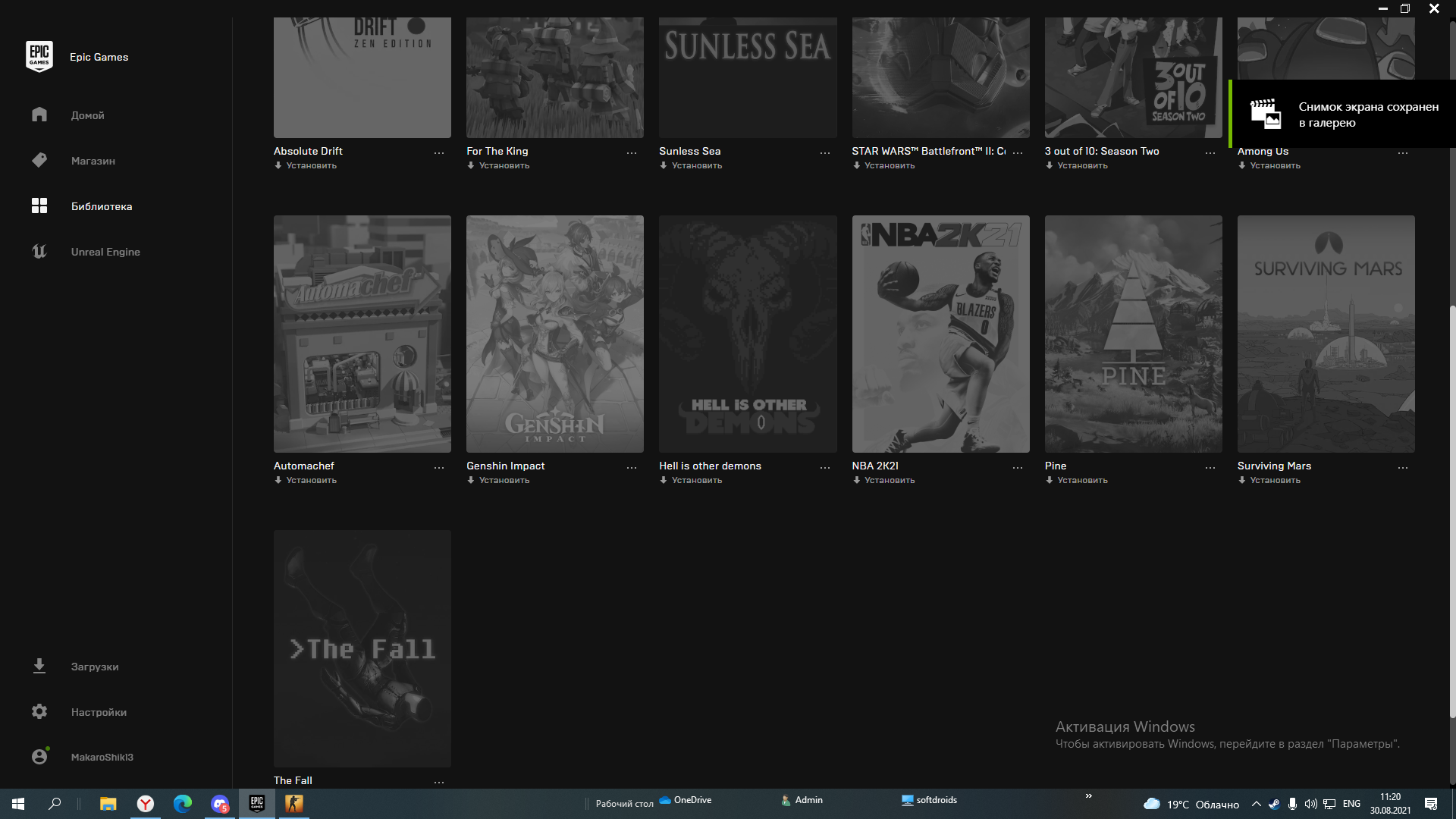This screenshot has width=1456, height=819.
Task: Open The Fall cover thumbnail
Action: coord(362,648)
